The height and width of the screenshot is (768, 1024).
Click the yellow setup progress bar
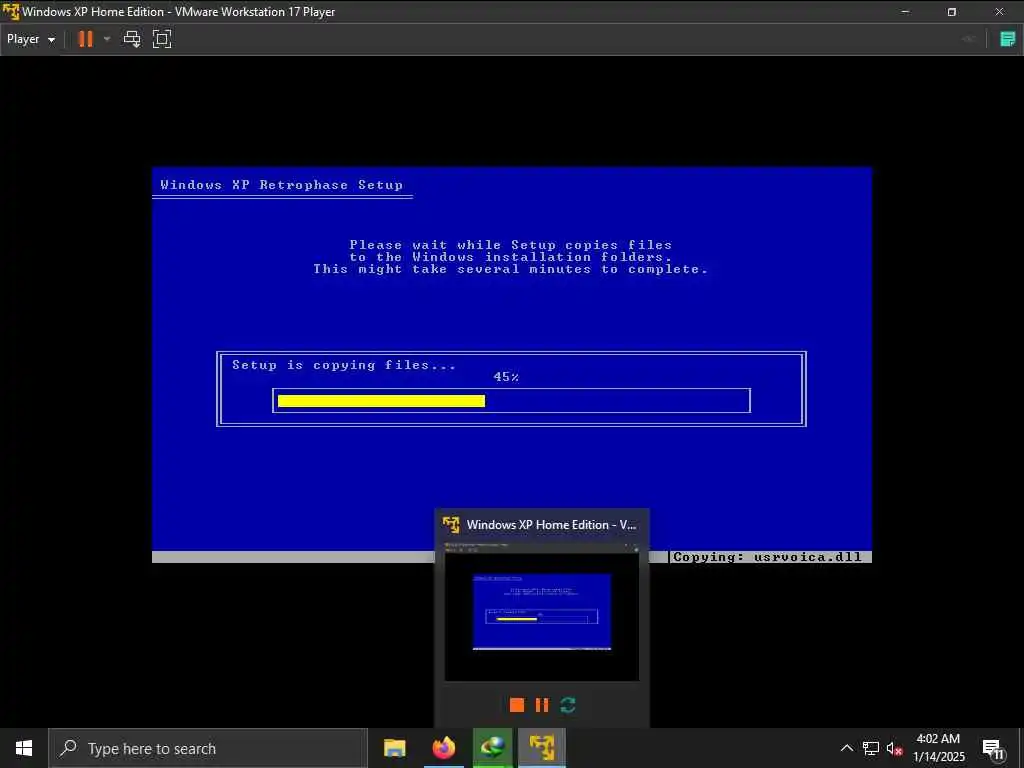click(x=381, y=401)
